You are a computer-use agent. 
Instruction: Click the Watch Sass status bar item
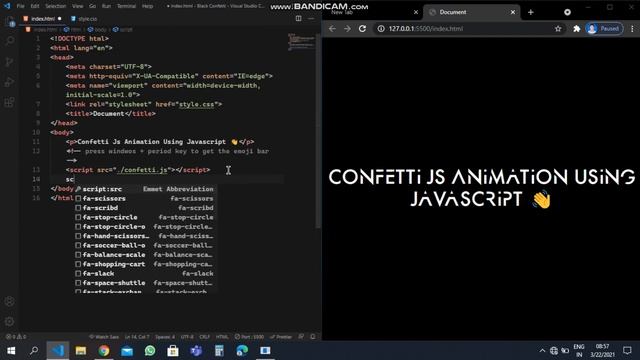[104, 337]
